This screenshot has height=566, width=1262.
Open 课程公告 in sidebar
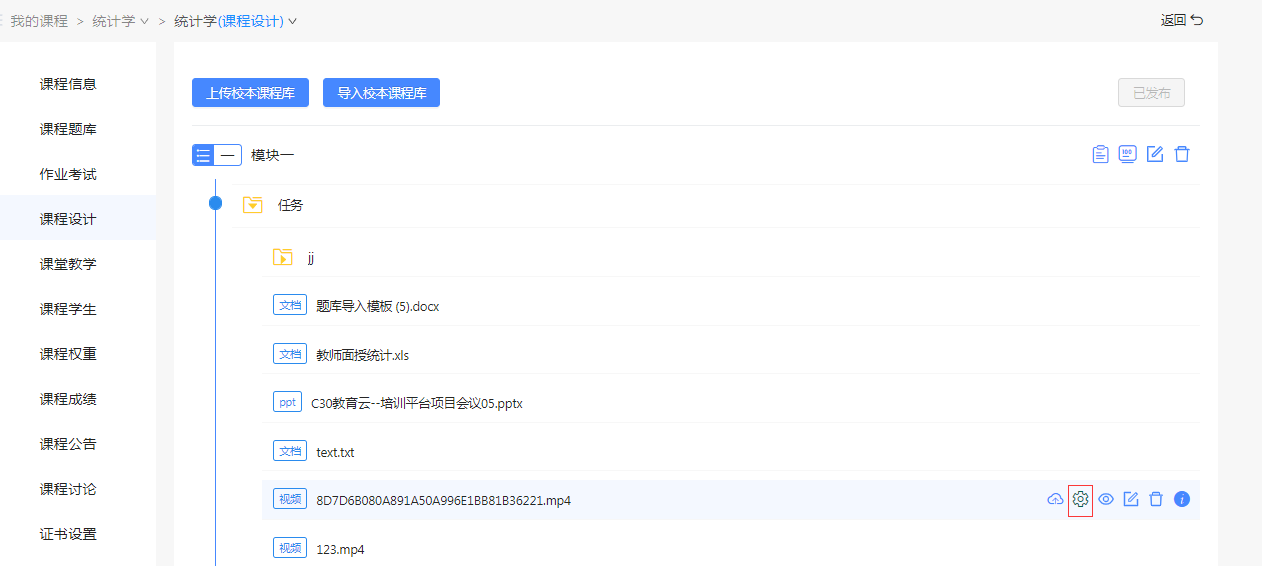(x=68, y=444)
